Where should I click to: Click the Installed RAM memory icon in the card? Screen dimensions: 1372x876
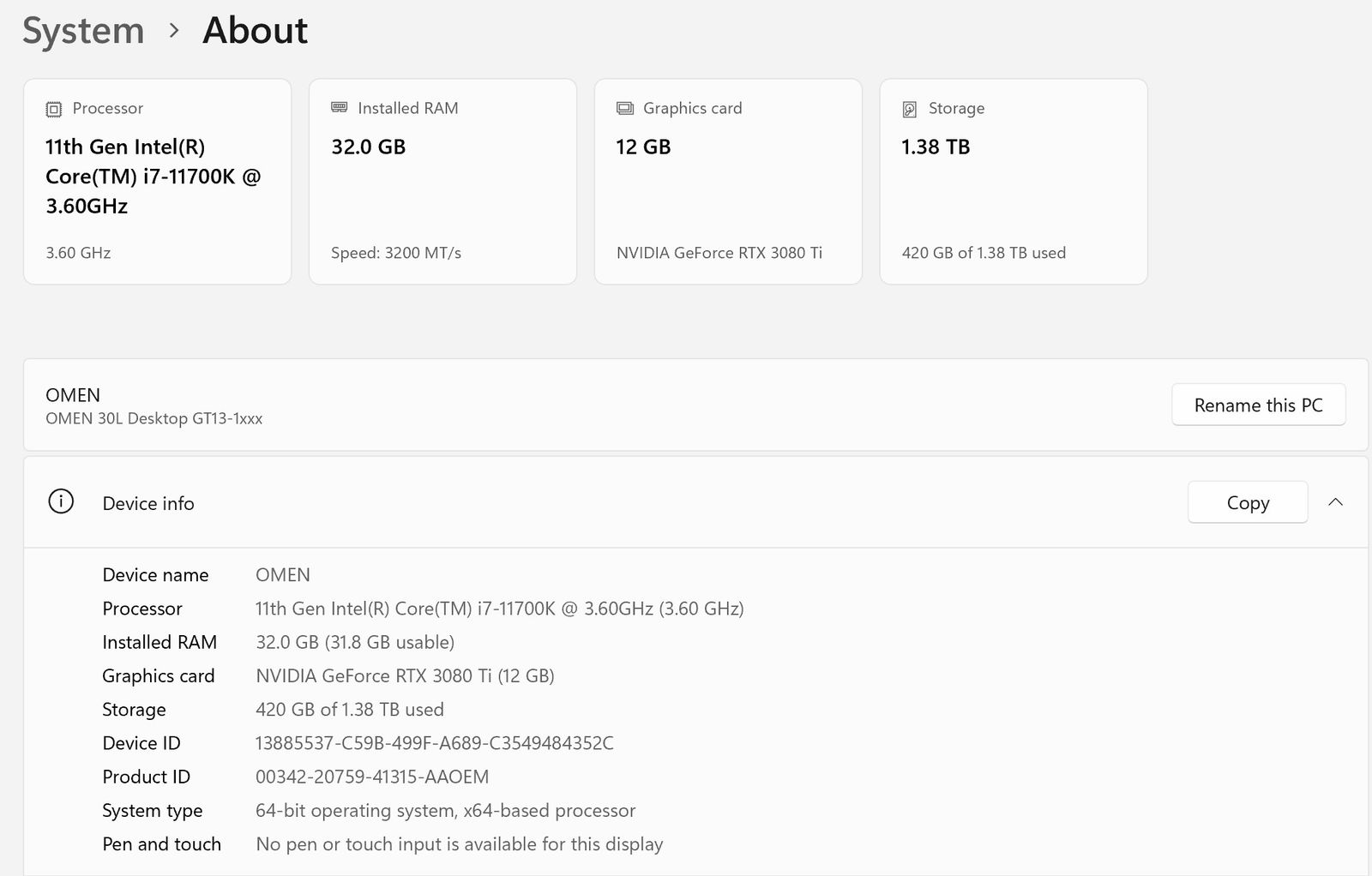coord(340,107)
